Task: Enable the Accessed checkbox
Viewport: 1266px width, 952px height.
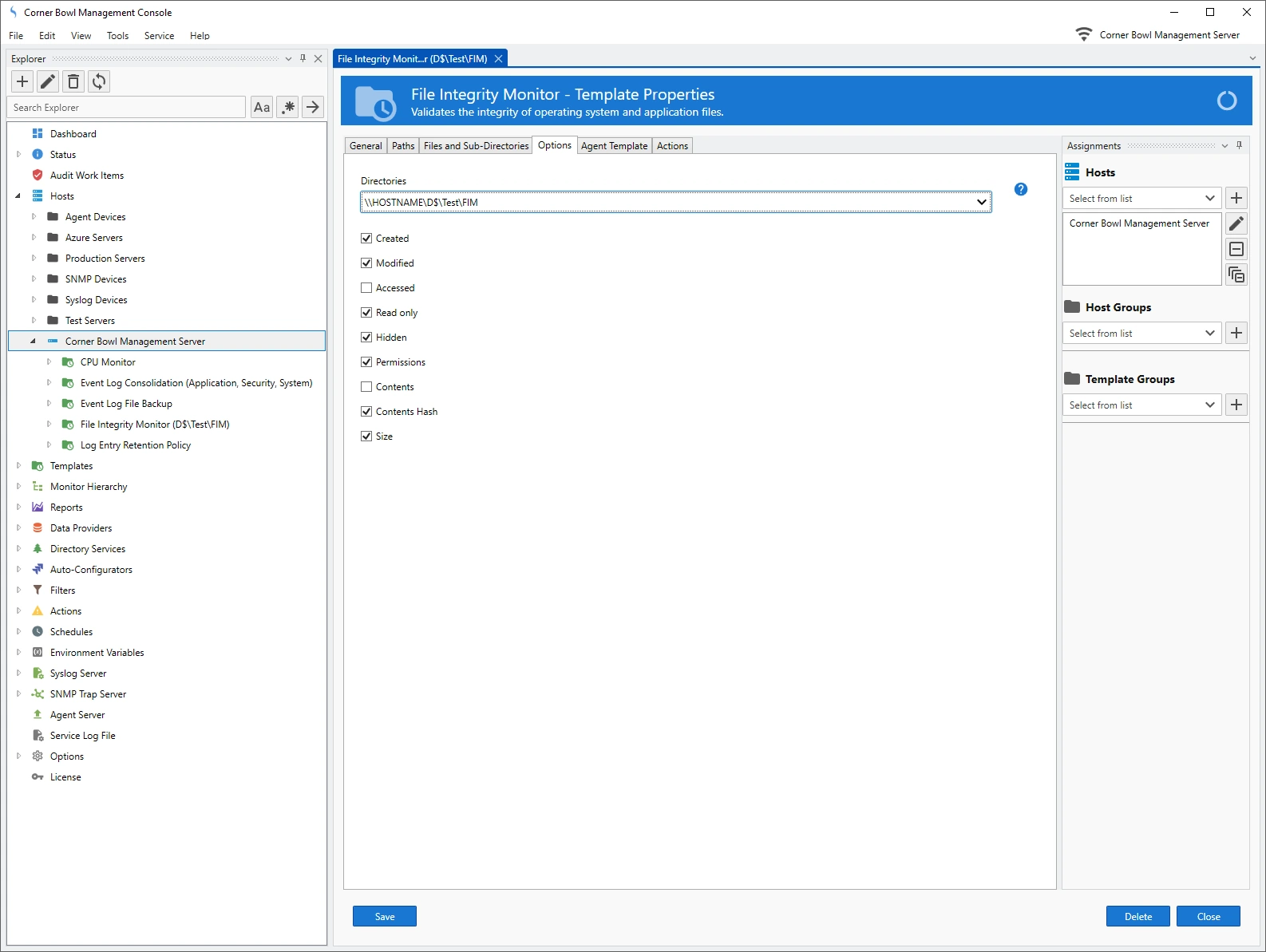Action: pos(366,288)
